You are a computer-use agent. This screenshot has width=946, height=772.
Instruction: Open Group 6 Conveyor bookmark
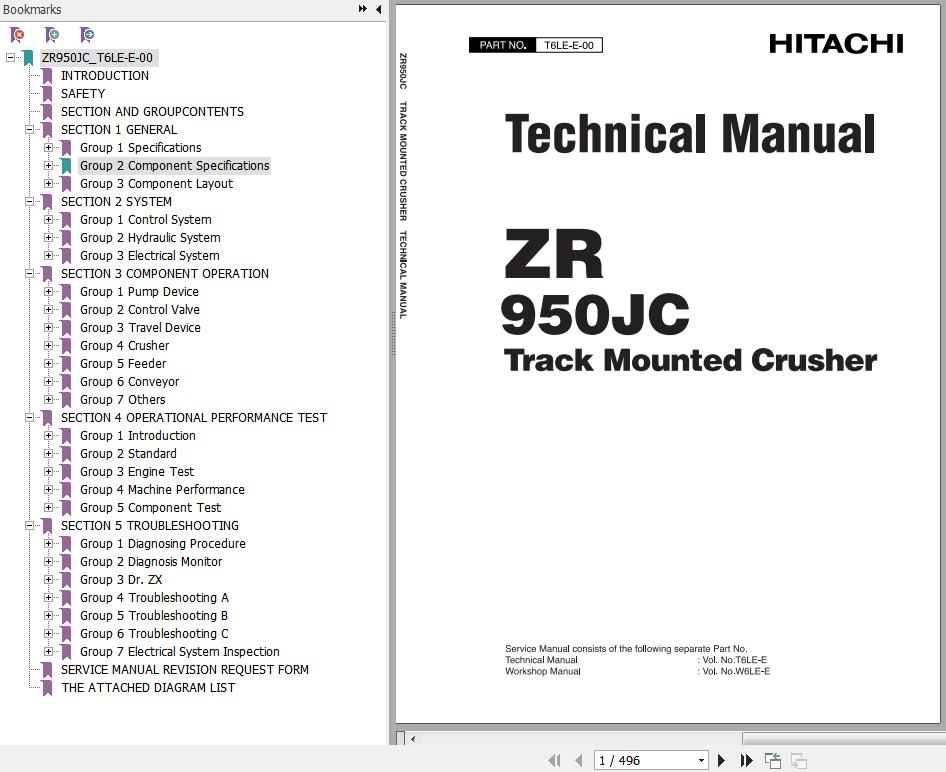pyautogui.click(x=129, y=382)
